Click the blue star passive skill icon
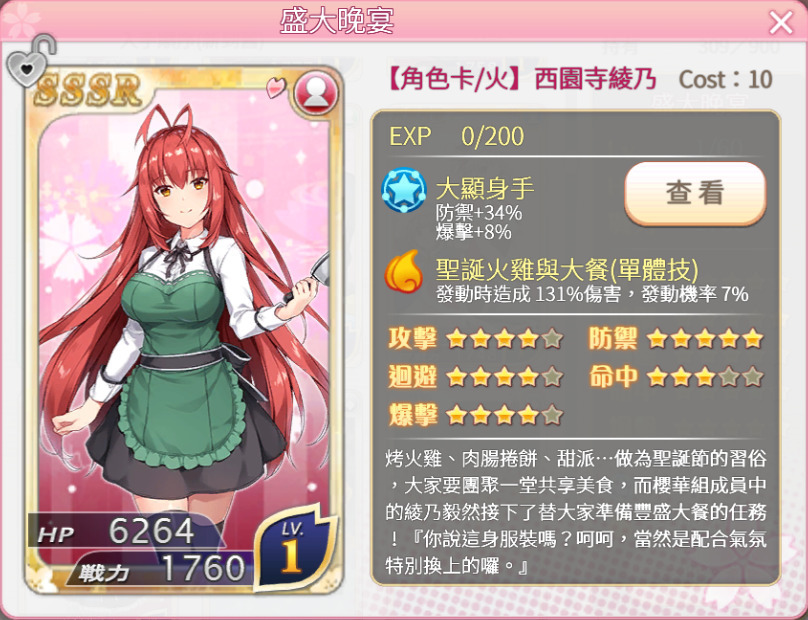Screen dimensions: 808x620 pos(403,191)
